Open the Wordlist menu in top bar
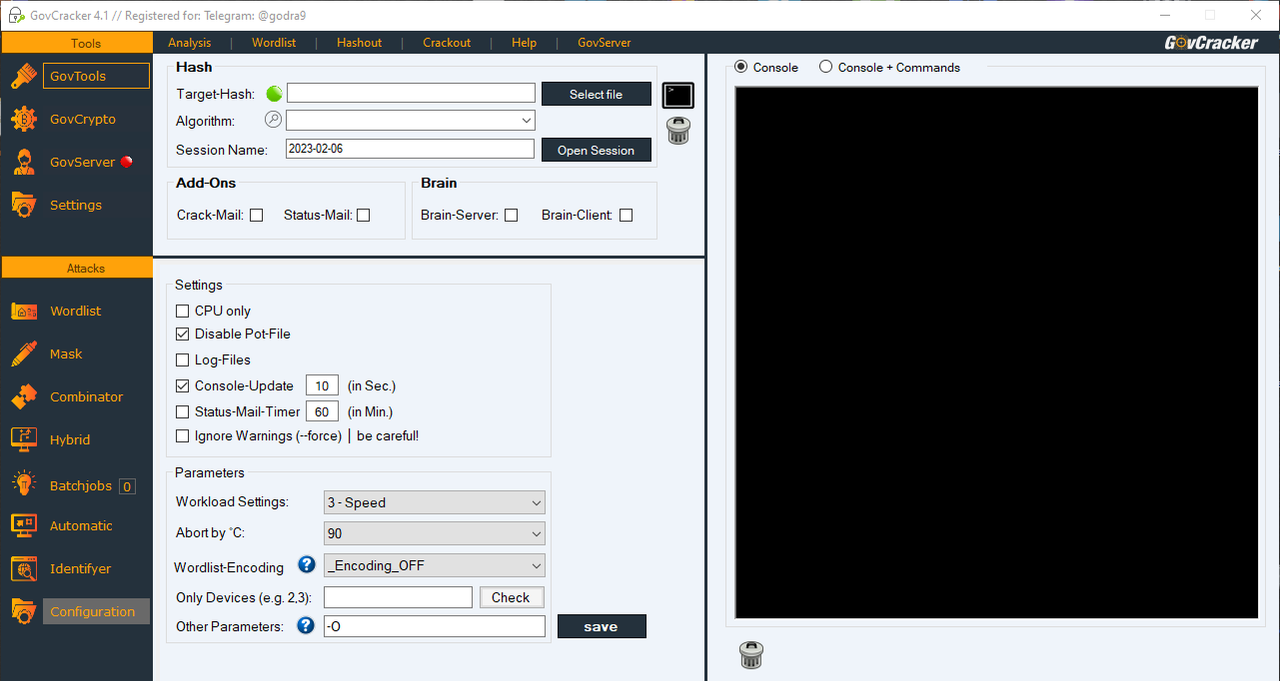 point(274,43)
